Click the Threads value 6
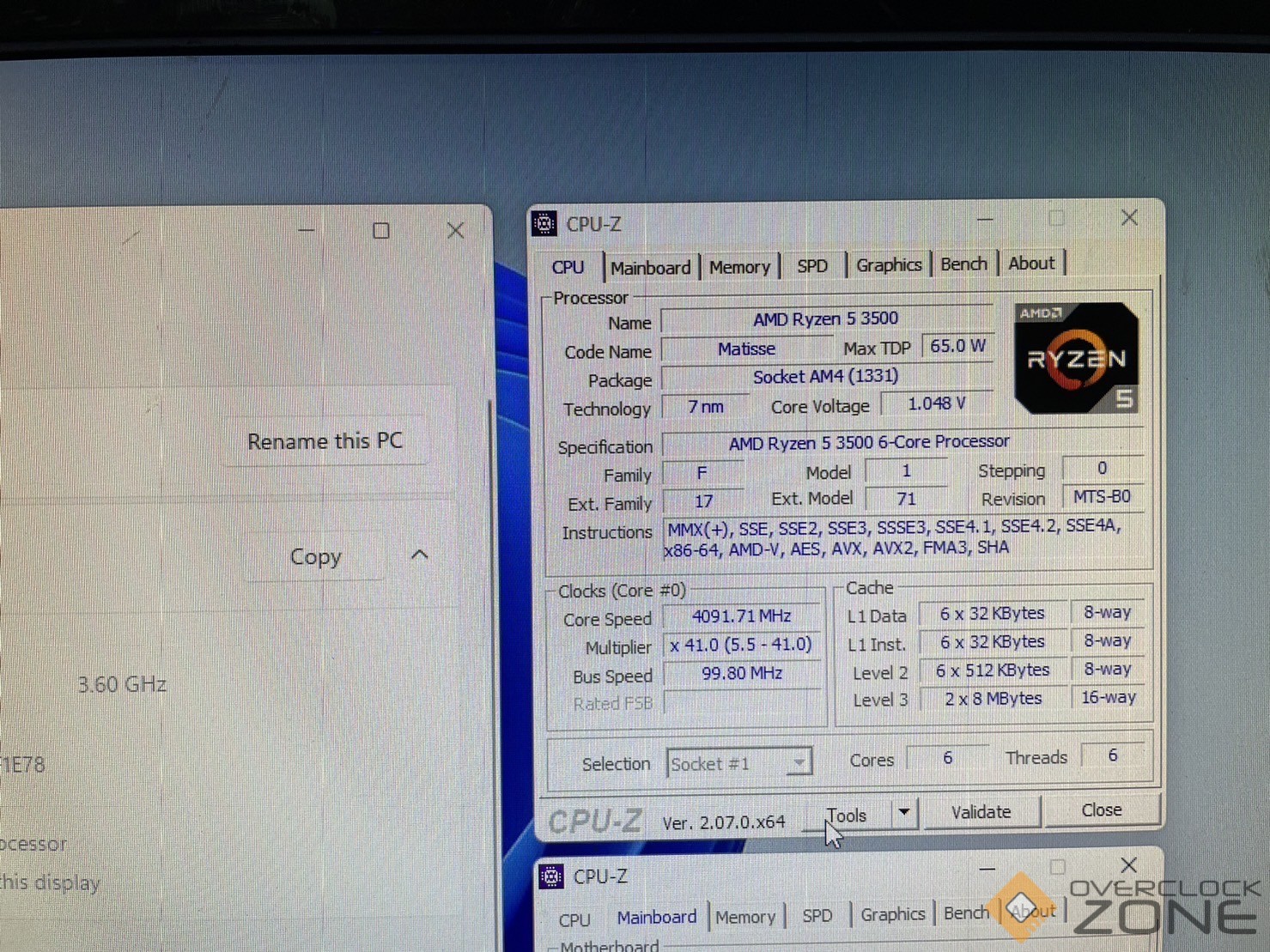Image resolution: width=1270 pixels, height=952 pixels. (1112, 755)
